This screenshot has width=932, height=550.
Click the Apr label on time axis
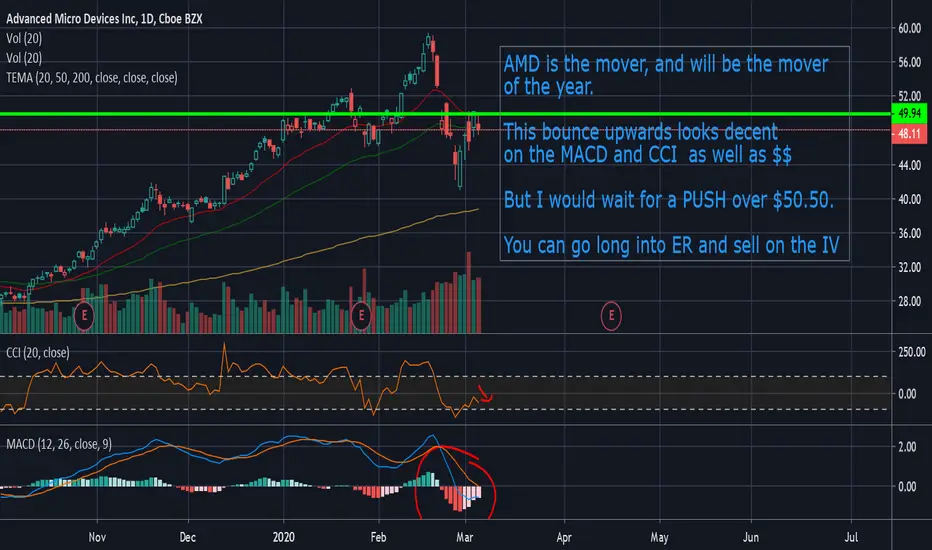[563, 537]
